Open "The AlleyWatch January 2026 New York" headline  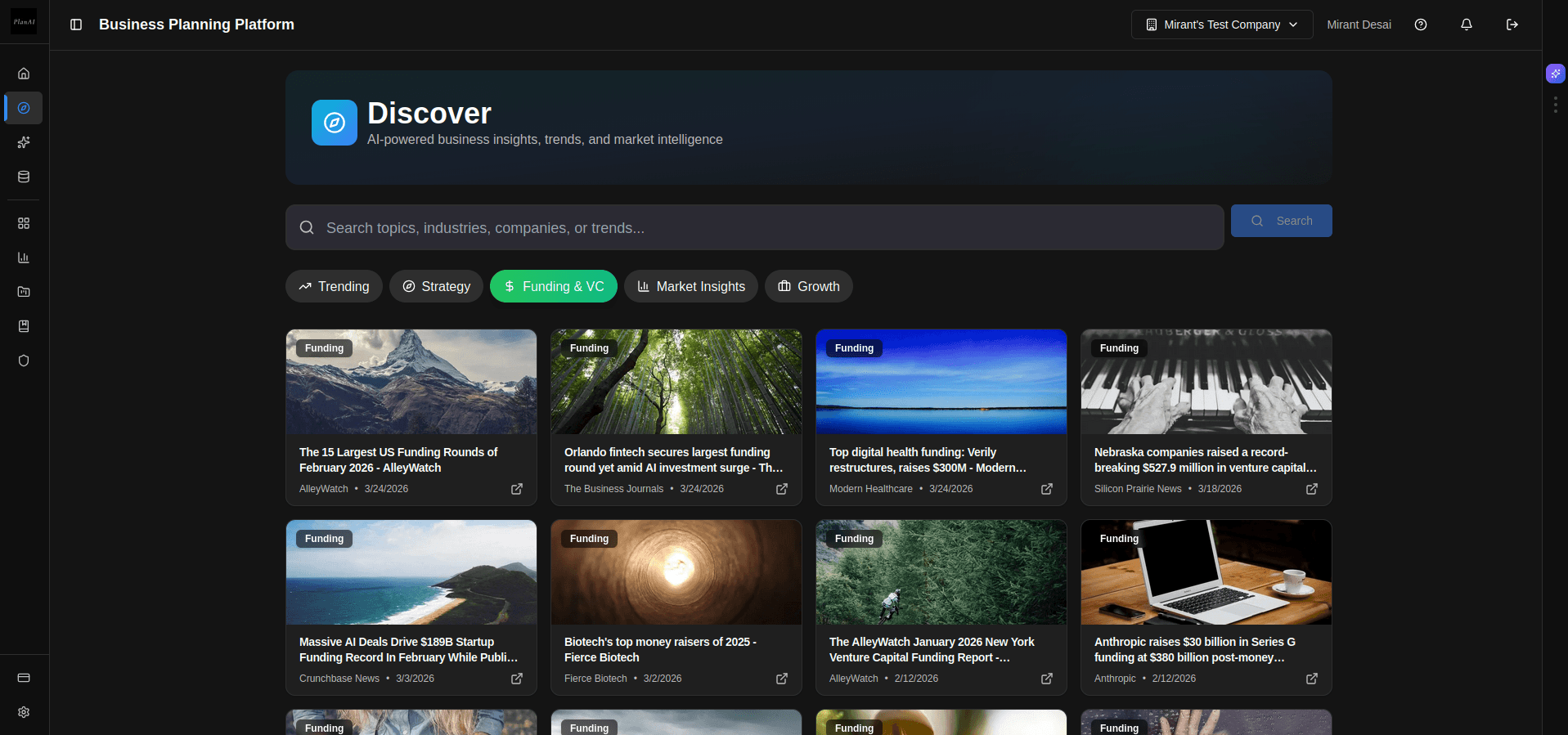coord(932,649)
